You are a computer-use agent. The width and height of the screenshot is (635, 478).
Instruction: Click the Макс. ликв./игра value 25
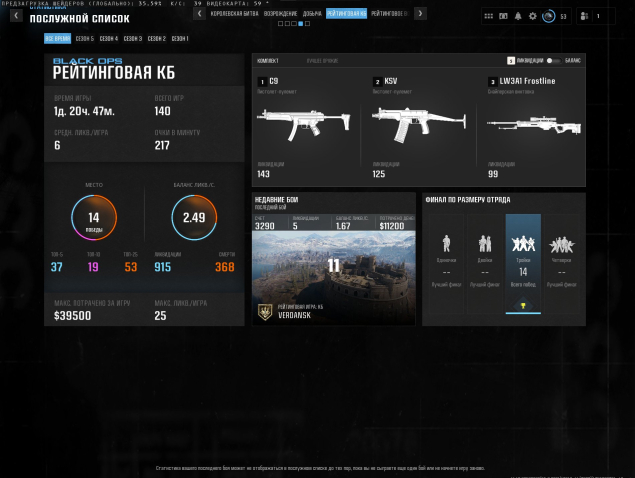tap(160, 316)
